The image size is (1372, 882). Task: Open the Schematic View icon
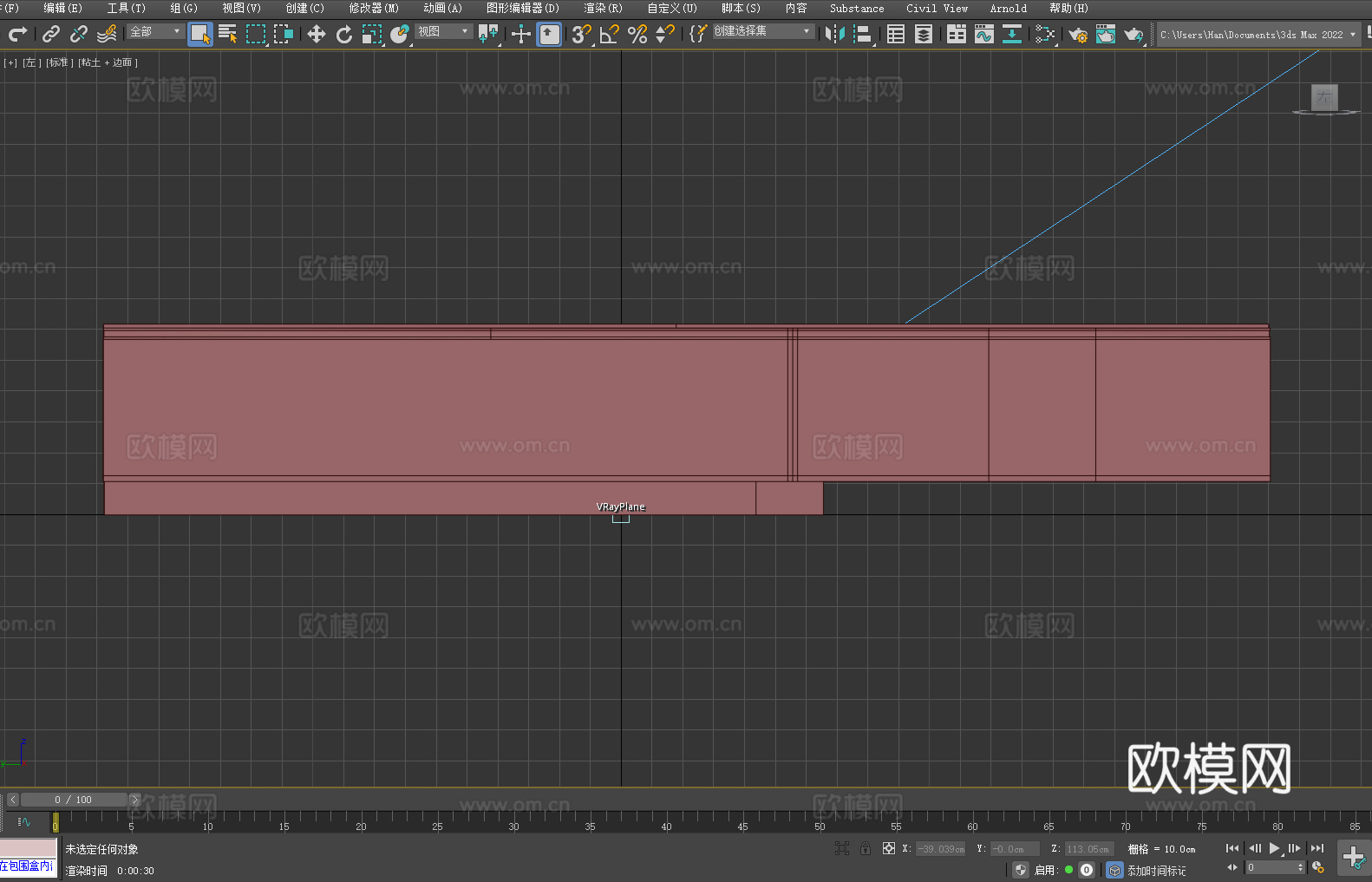[1012, 34]
